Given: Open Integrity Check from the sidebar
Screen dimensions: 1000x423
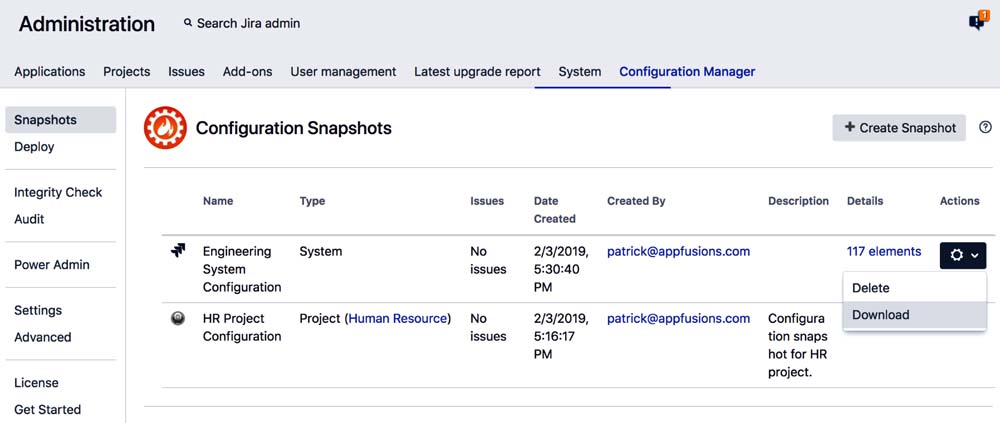Looking at the screenshot, I should pos(58,193).
